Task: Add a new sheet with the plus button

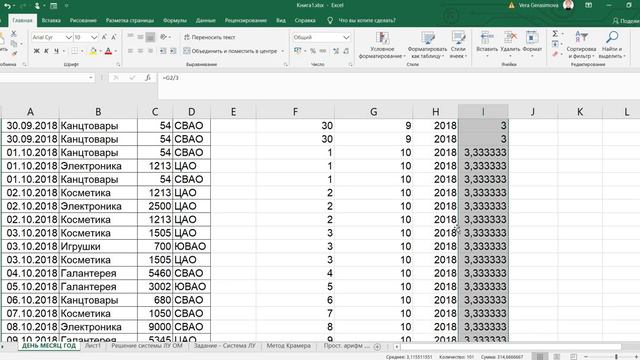Action: coord(377,347)
